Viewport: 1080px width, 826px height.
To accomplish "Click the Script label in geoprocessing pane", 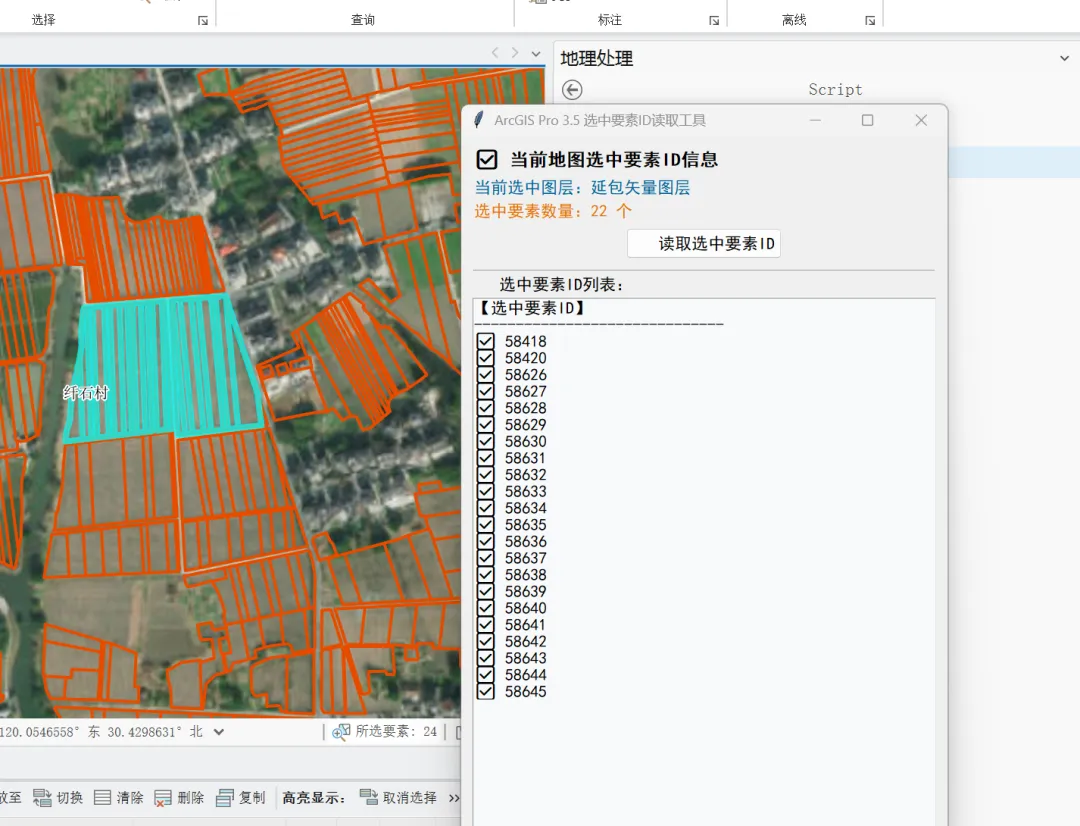I will click(x=835, y=90).
